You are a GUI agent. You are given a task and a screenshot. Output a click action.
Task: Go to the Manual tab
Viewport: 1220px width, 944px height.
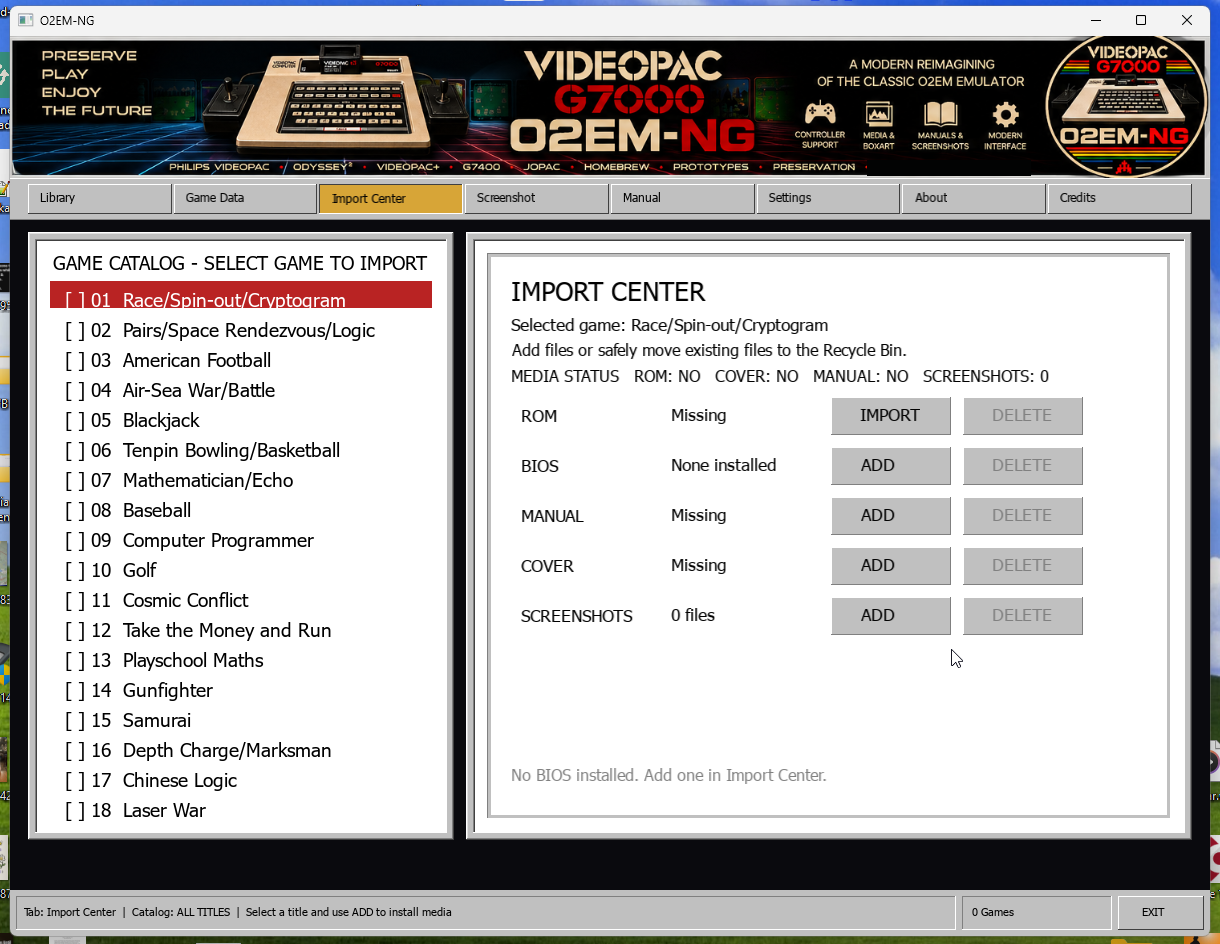point(682,198)
